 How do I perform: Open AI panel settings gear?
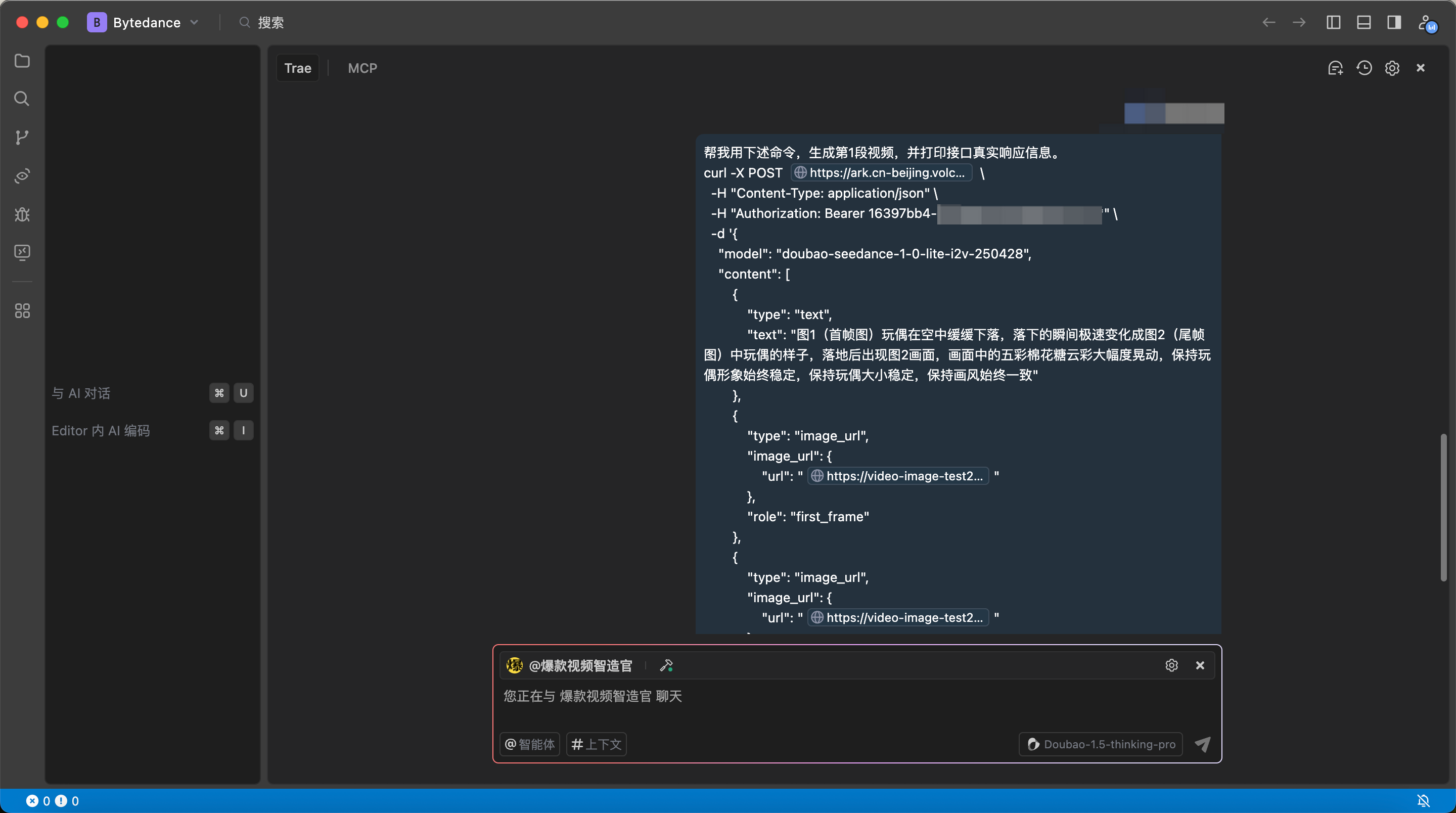1392,68
